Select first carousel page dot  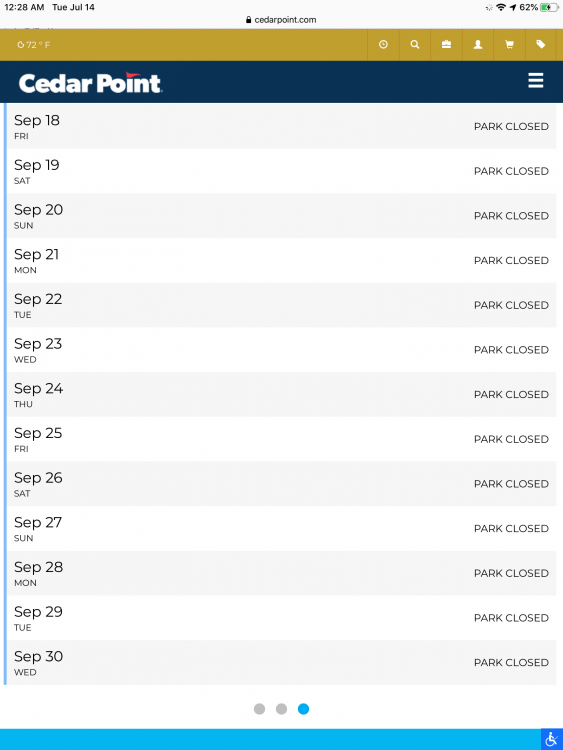(x=259, y=709)
